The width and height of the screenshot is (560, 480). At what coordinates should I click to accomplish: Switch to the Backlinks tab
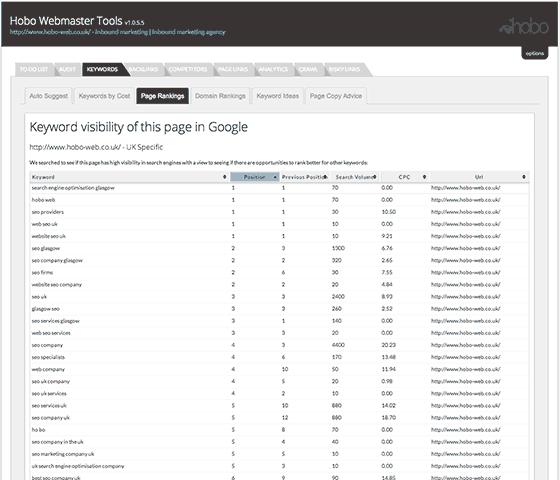[143, 69]
